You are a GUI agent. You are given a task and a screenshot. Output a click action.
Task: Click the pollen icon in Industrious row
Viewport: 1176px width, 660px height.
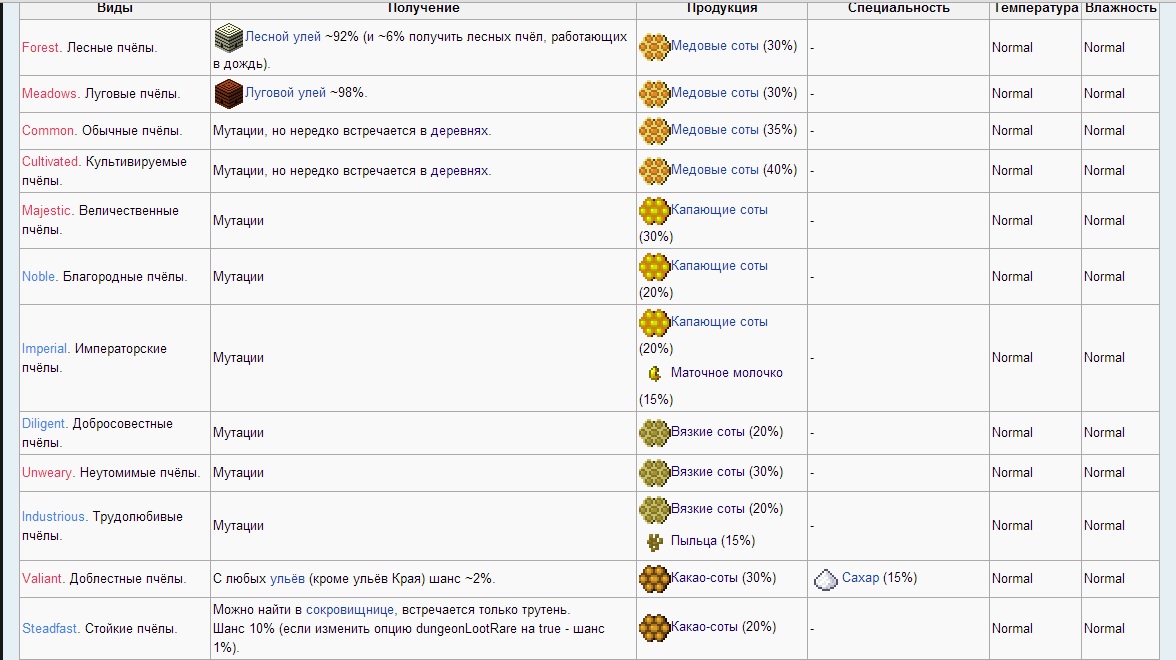[655, 541]
